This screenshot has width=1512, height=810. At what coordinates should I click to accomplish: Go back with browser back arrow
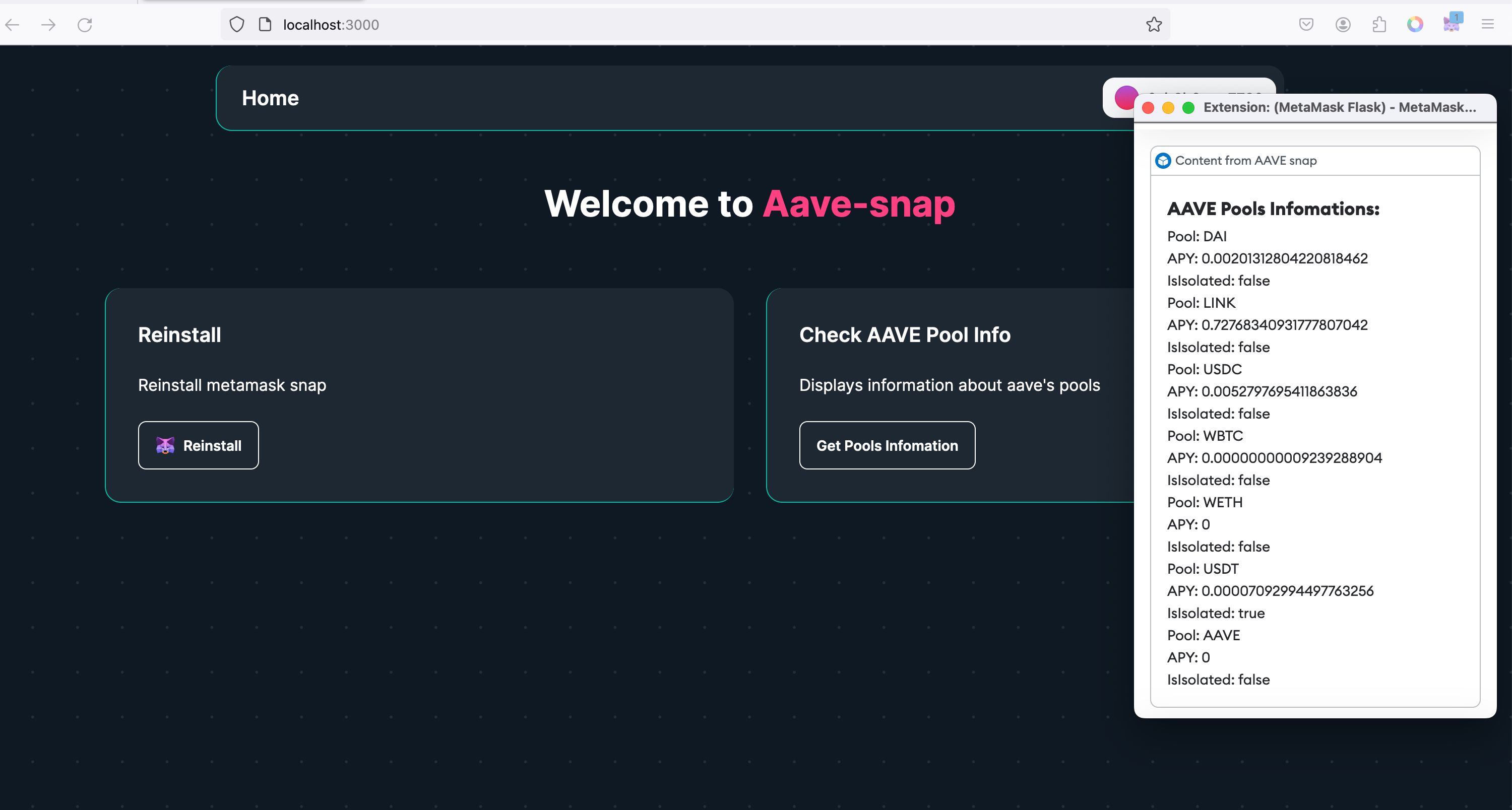coord(12,25)
